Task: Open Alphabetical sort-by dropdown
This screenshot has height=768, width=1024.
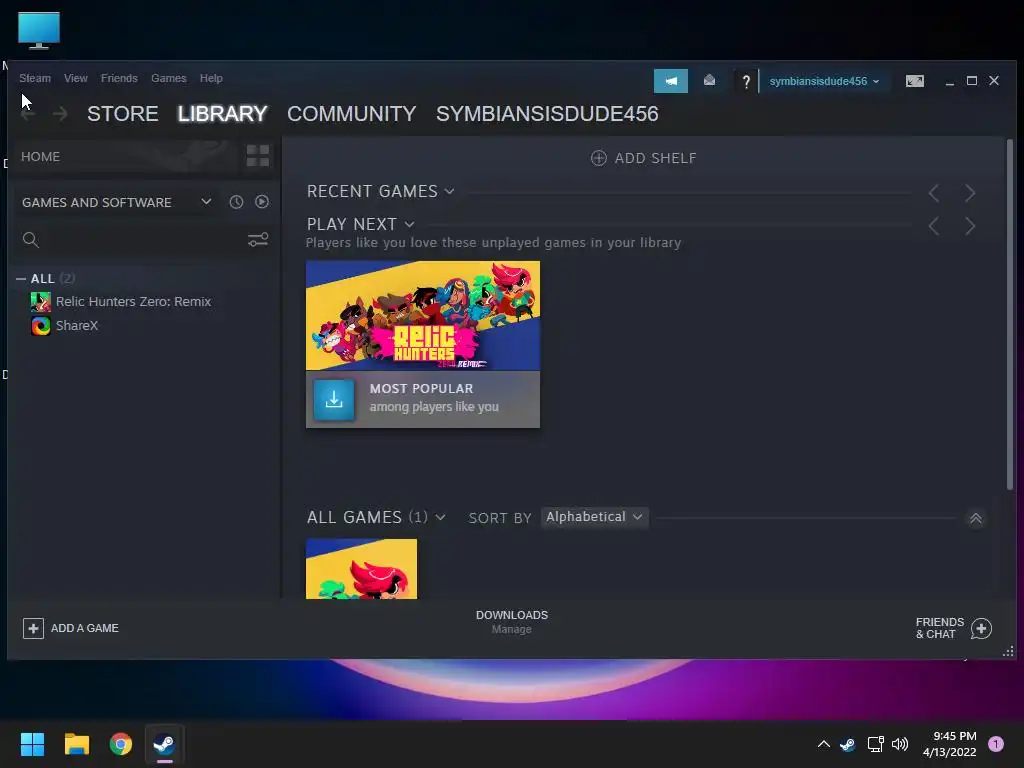Action: 594,517
